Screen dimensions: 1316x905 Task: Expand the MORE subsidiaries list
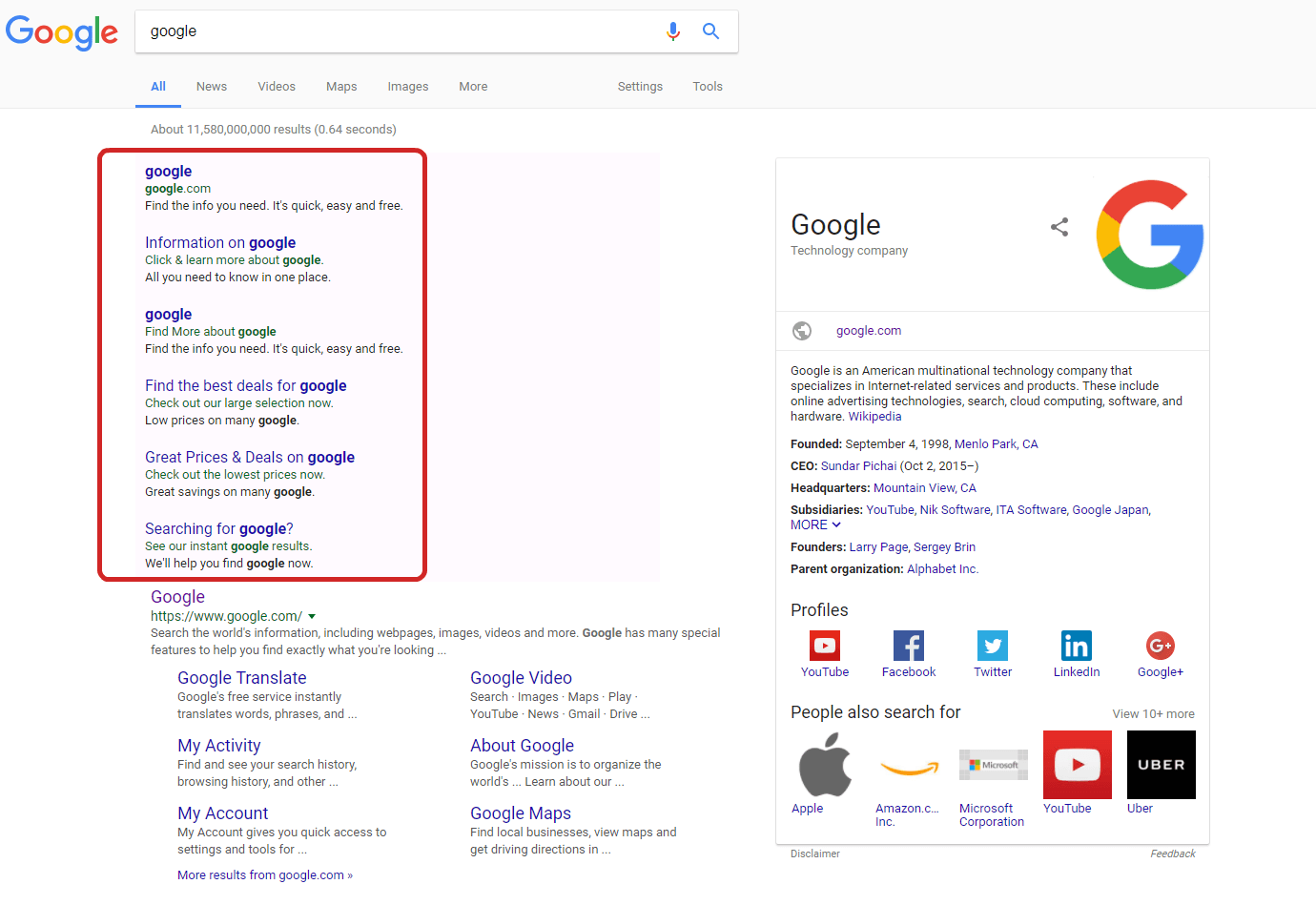click(x=815, y=525)
